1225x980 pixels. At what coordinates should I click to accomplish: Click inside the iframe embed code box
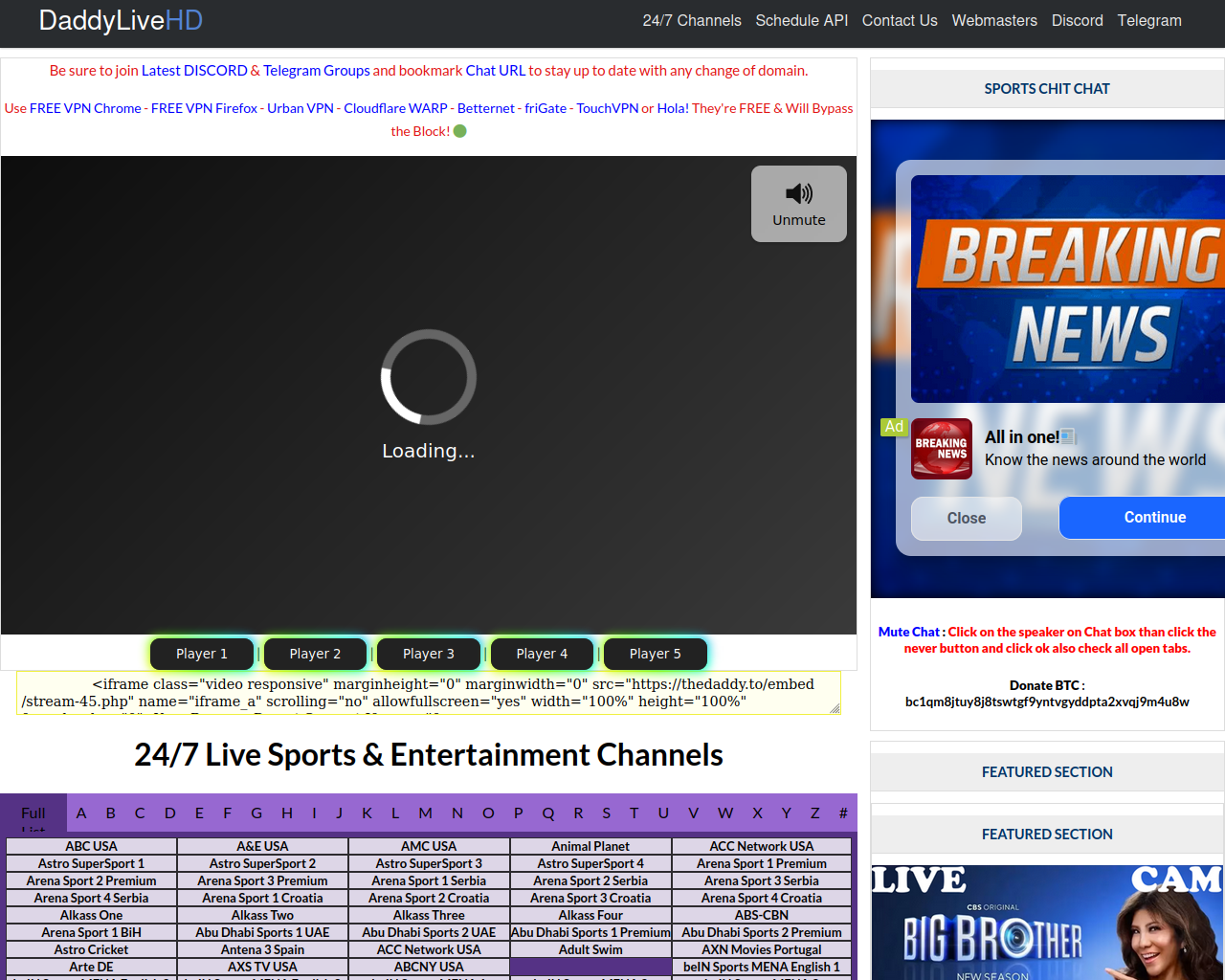(x=429, y=693)
